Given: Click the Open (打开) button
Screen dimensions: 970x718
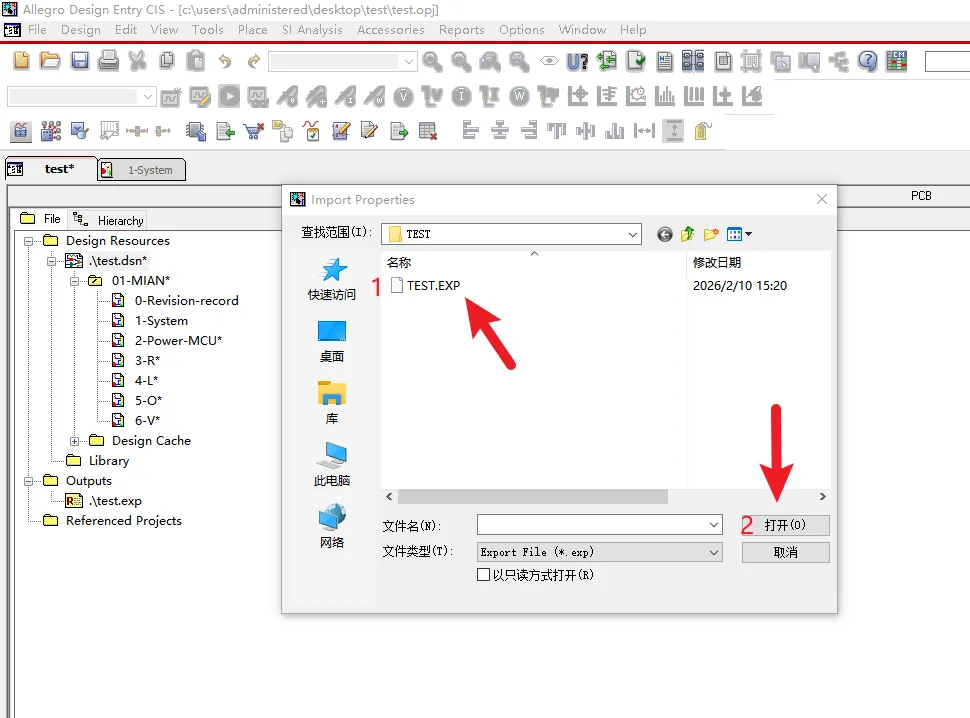Looking at the screenshot, I should pos(785,525).
